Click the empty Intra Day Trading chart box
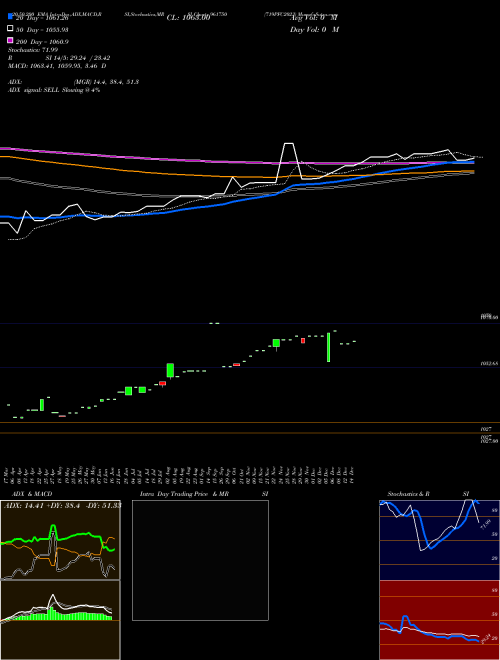This screenshot has width=500, height=660. click(200, 560)
